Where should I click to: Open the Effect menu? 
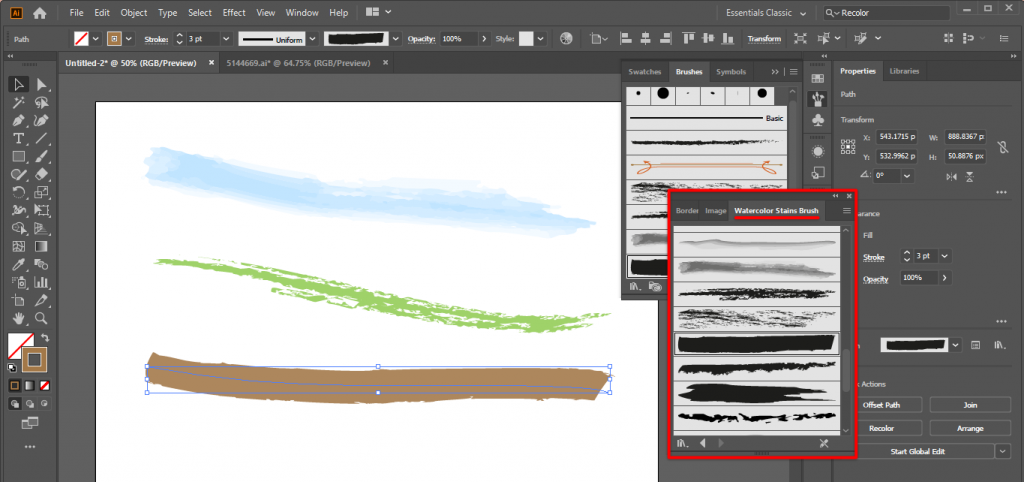234,13
